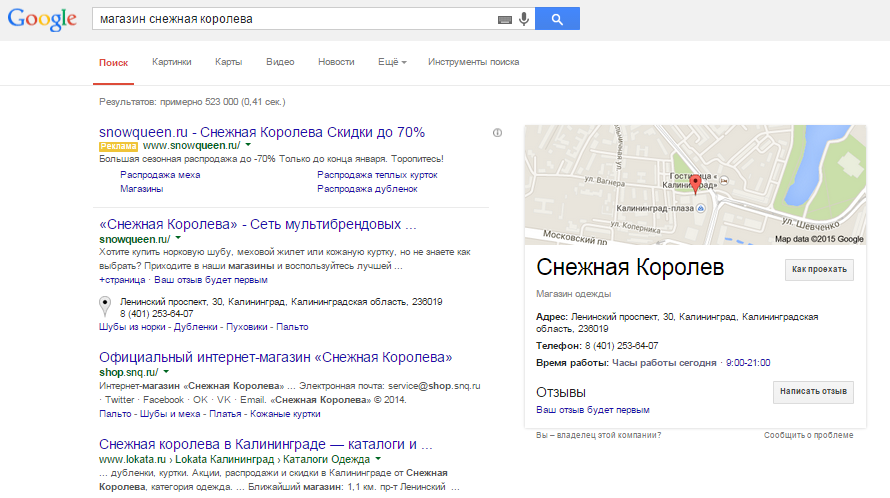Select the Поиск tab
The width and height of the screenshot is (890, 498).
point(114,62)
